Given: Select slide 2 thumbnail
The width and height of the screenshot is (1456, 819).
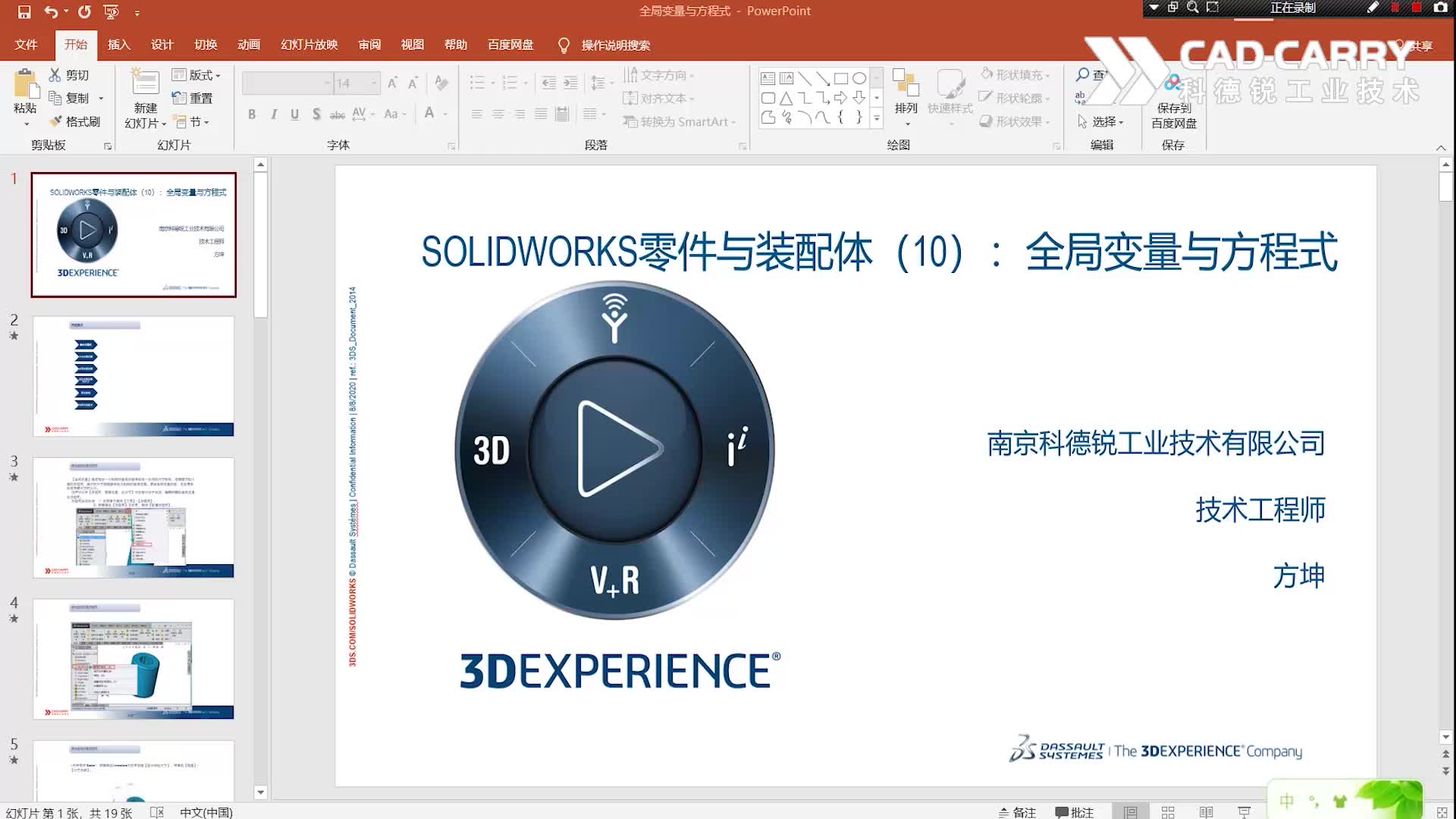Looking at the screenshot, I should [x=133, y=376].
